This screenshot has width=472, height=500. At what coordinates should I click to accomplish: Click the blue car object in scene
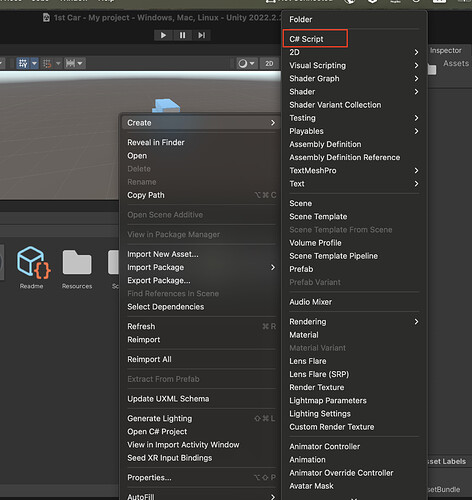(166, 106)
